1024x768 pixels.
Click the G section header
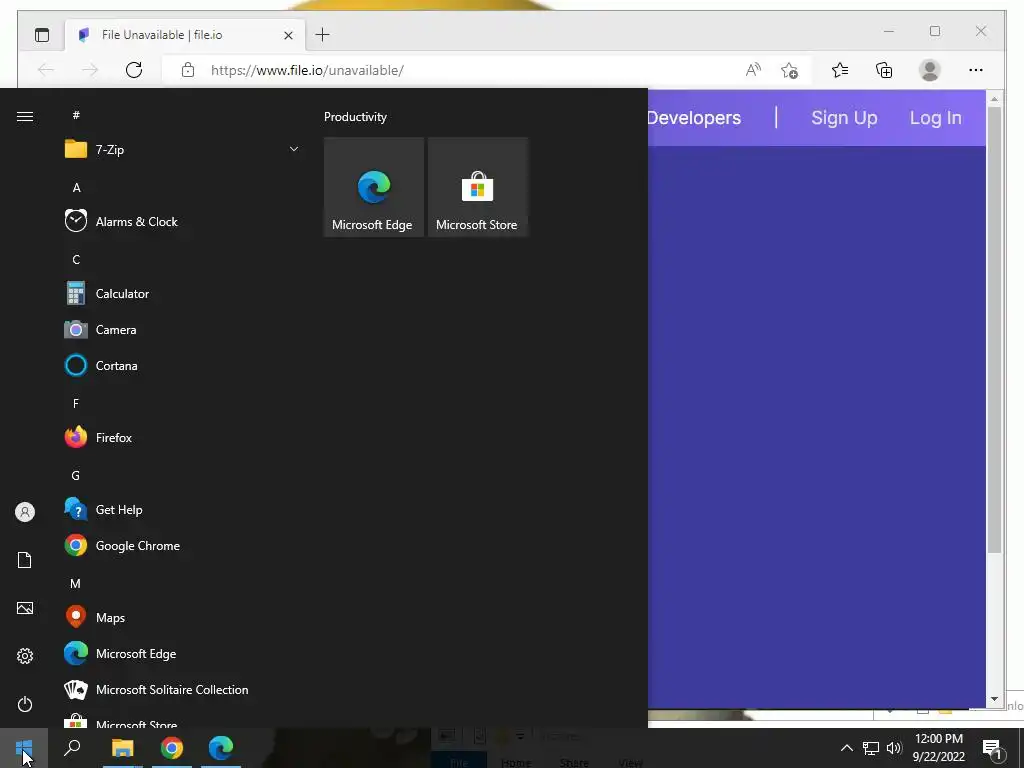(76, 475)
